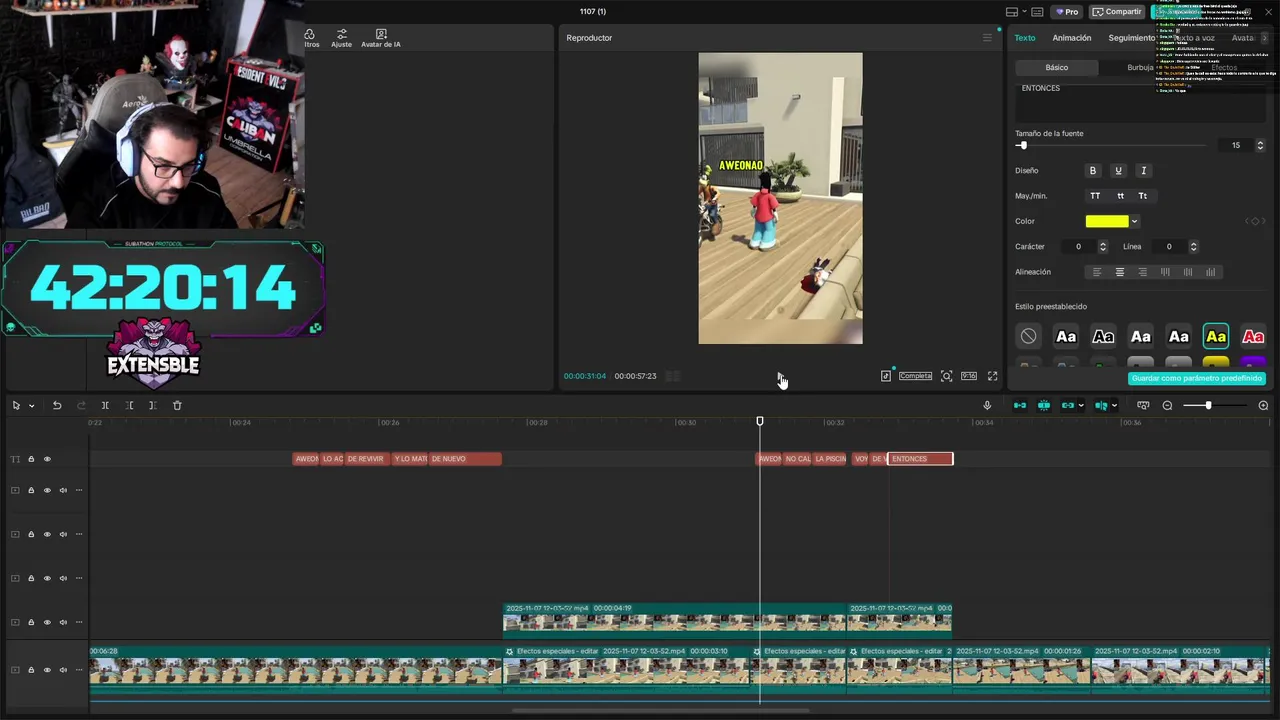Click the Línea spacing stepper

click(x=1193, y=246)
